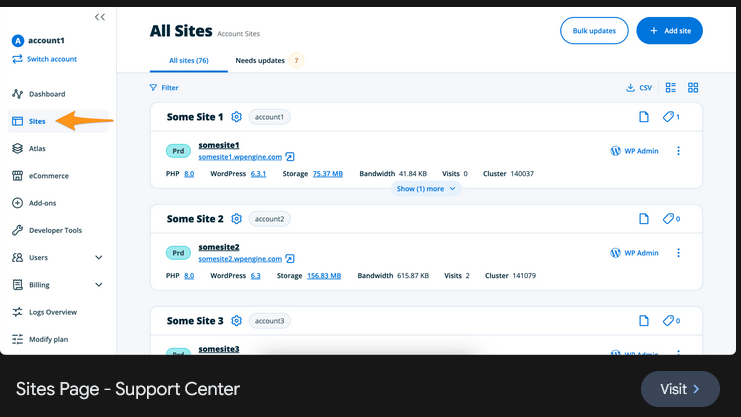Open somesite2.wpengine.com domain link
Viewport: 741px width, 417px height.
[x=240, y=259]
